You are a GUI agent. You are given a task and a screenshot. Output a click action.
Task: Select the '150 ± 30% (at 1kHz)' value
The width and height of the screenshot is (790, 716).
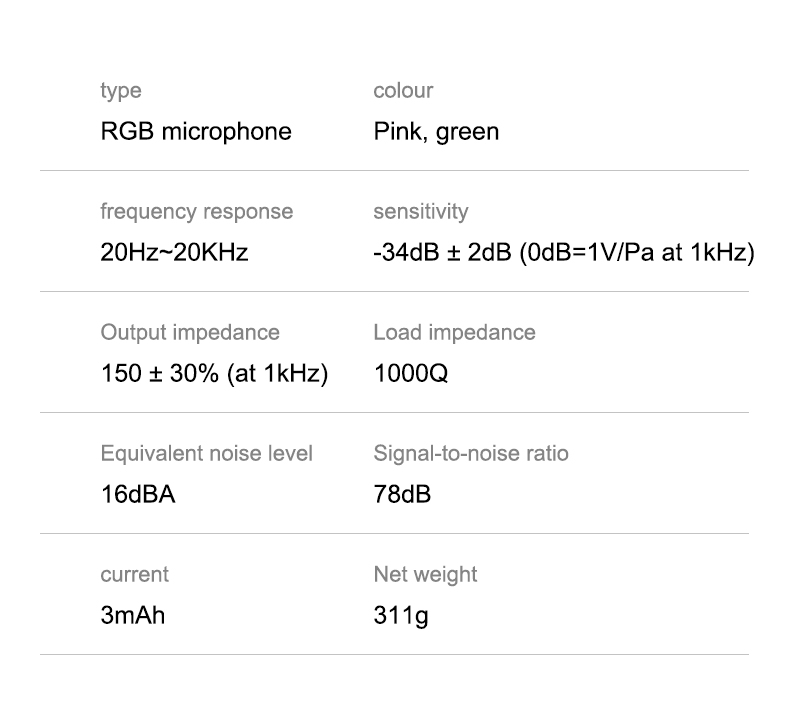pyautogui.click(x=214, y=374)
